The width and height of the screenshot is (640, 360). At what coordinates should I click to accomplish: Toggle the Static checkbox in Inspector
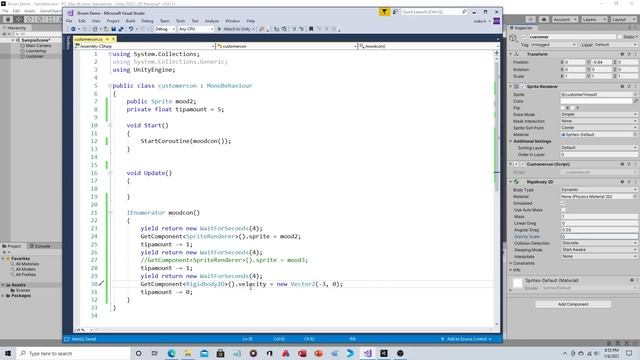tap(620, 37)
